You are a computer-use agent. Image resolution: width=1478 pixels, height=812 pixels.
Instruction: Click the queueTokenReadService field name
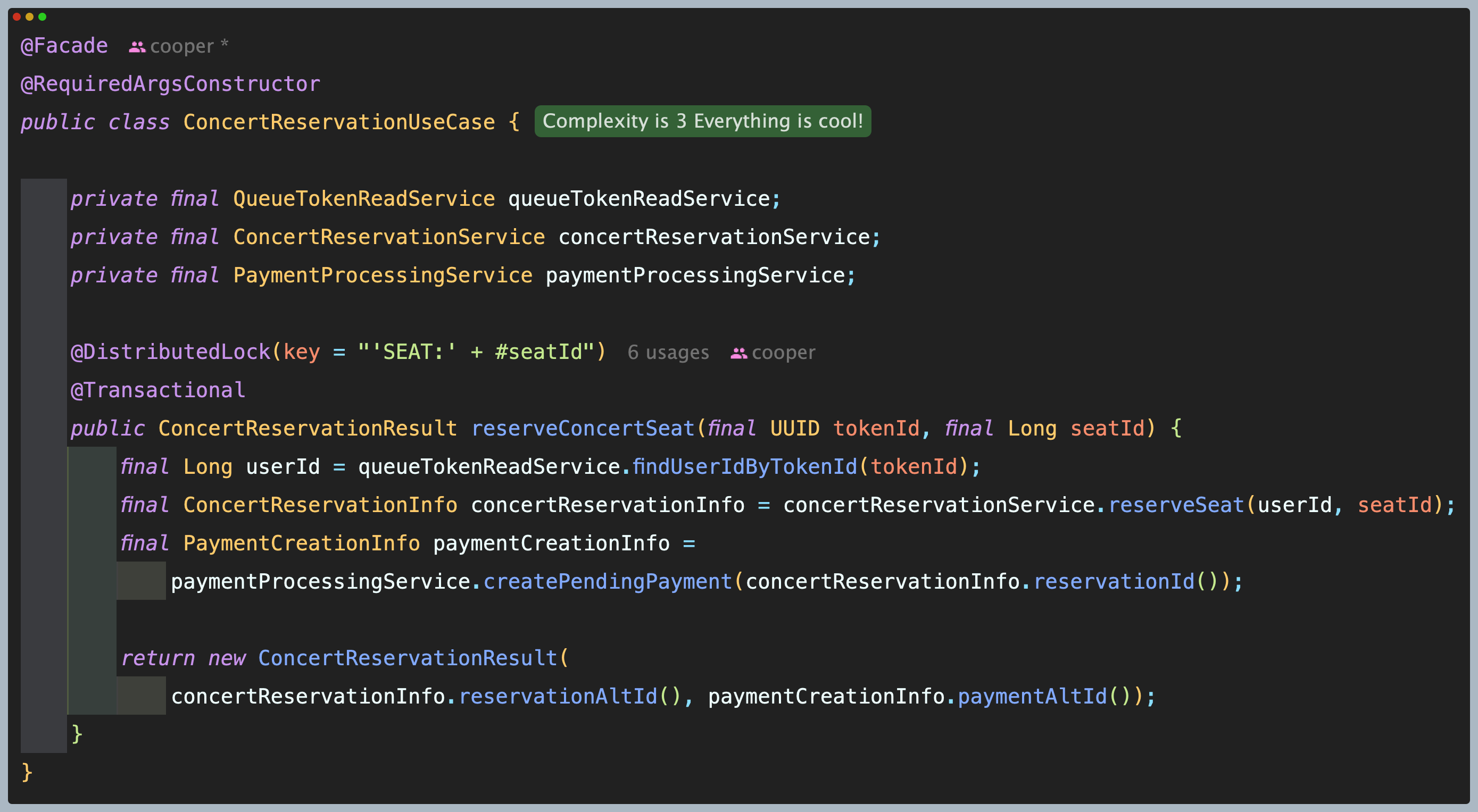638,198
